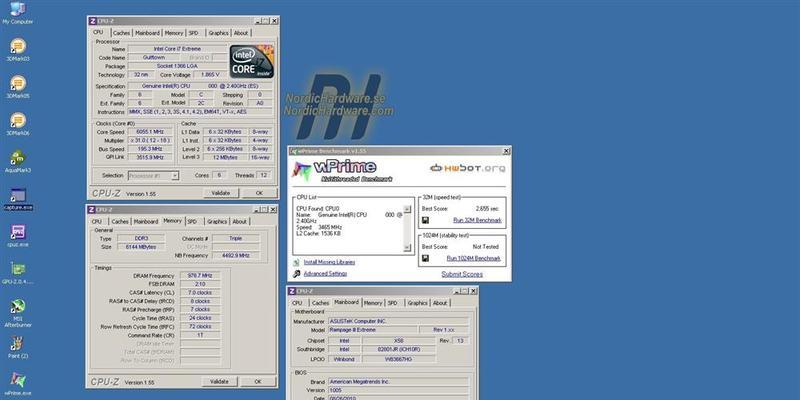The width and height of the screenshot is (800, 400).
Task: Click the CAS# Latency 7.0 clocks value
Action: click(201, 292)
